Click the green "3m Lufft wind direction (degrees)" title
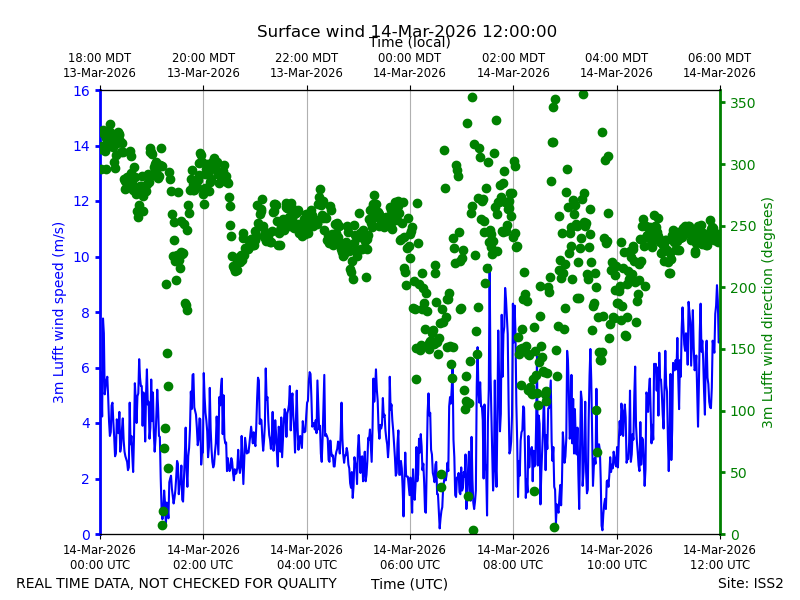This screenshot has height=600, width=800. pos(767,312)
